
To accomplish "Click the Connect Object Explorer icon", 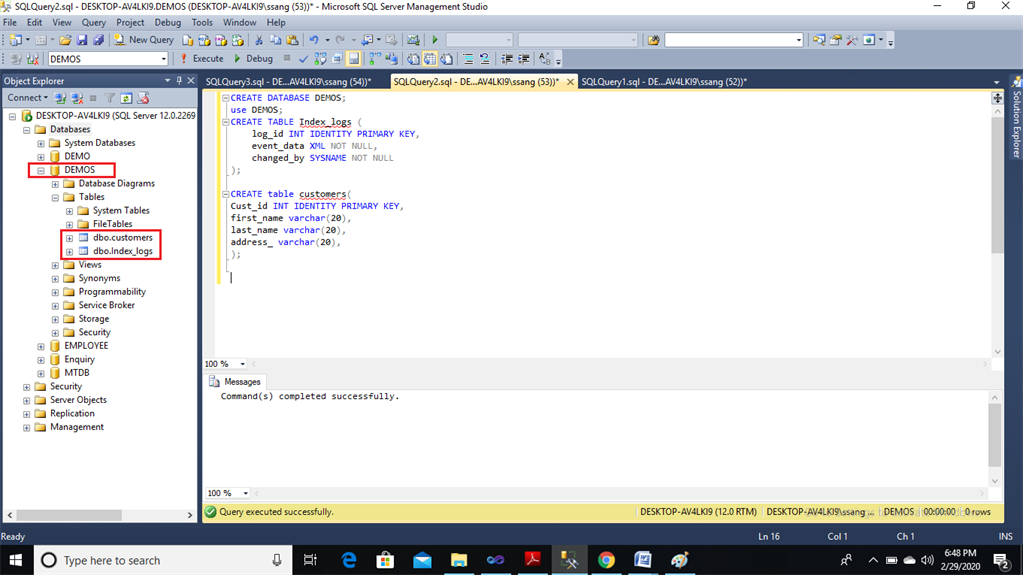I will (x=61, y=98).
